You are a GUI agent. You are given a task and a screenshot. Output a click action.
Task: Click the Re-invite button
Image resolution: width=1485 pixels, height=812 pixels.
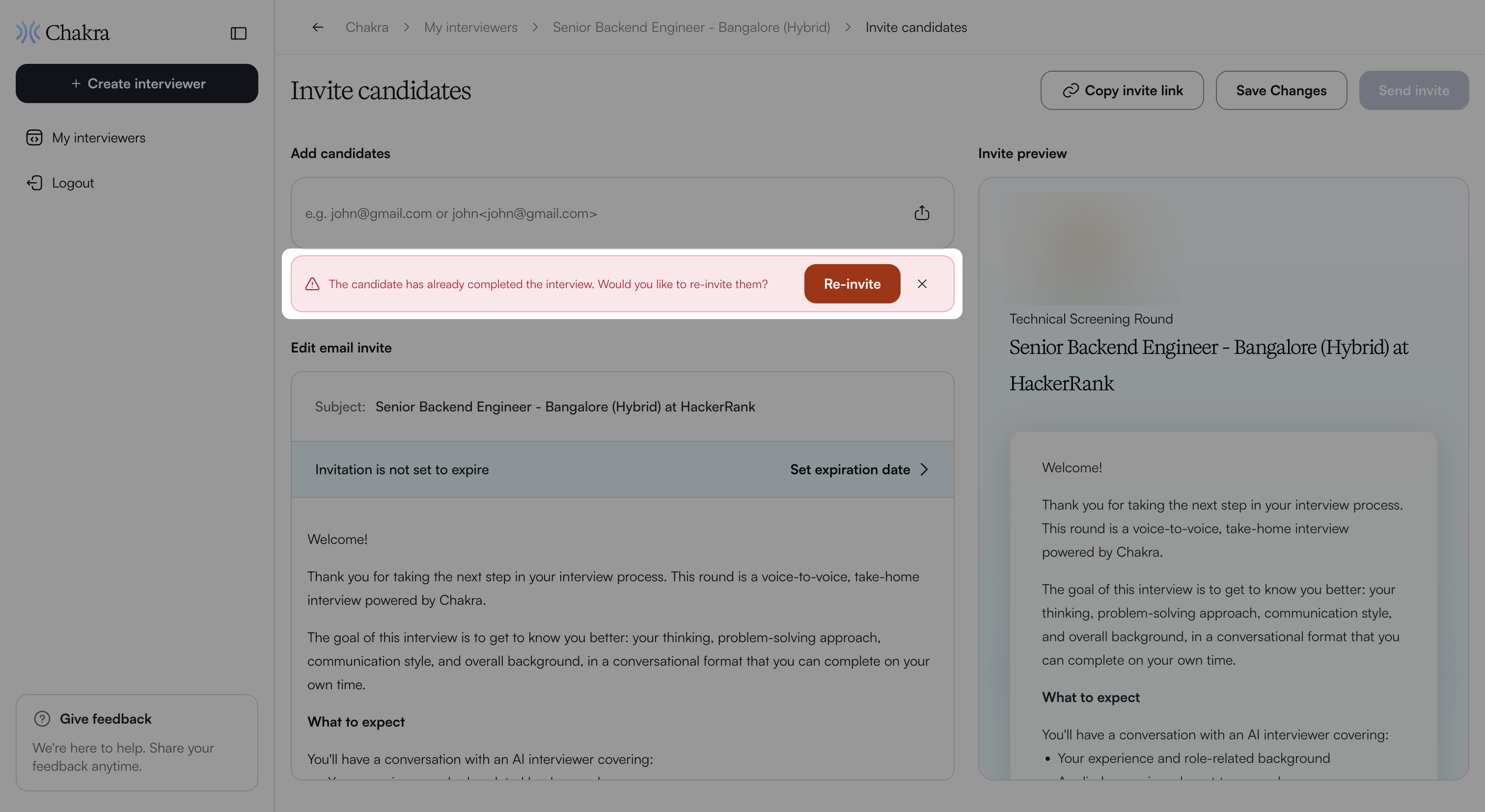(x=852, y=284)
